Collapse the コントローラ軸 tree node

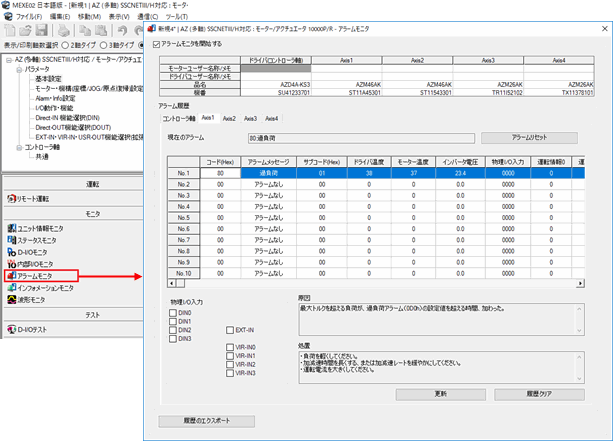[20, 147]
